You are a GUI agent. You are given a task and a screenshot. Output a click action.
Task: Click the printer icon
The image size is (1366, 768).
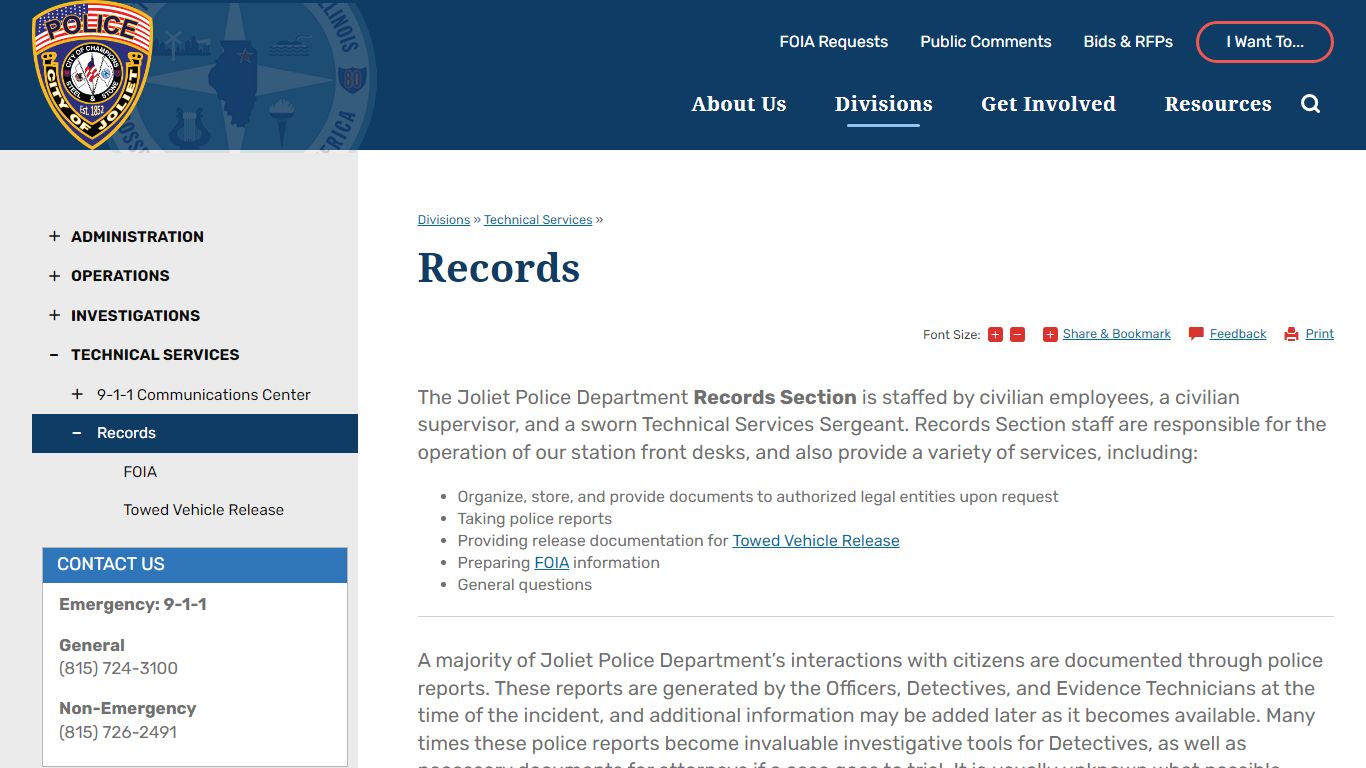click(x=1291, y=335)
